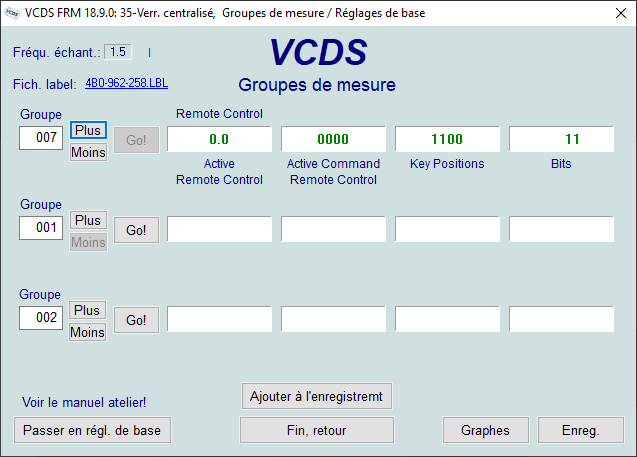Click the Key Positions label

447,164
